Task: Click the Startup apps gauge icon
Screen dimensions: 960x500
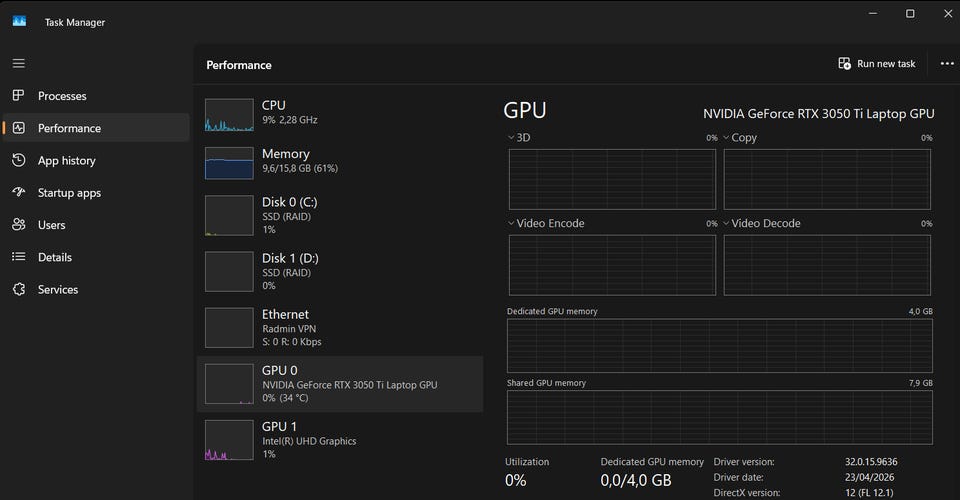Action: click(18, 192)
